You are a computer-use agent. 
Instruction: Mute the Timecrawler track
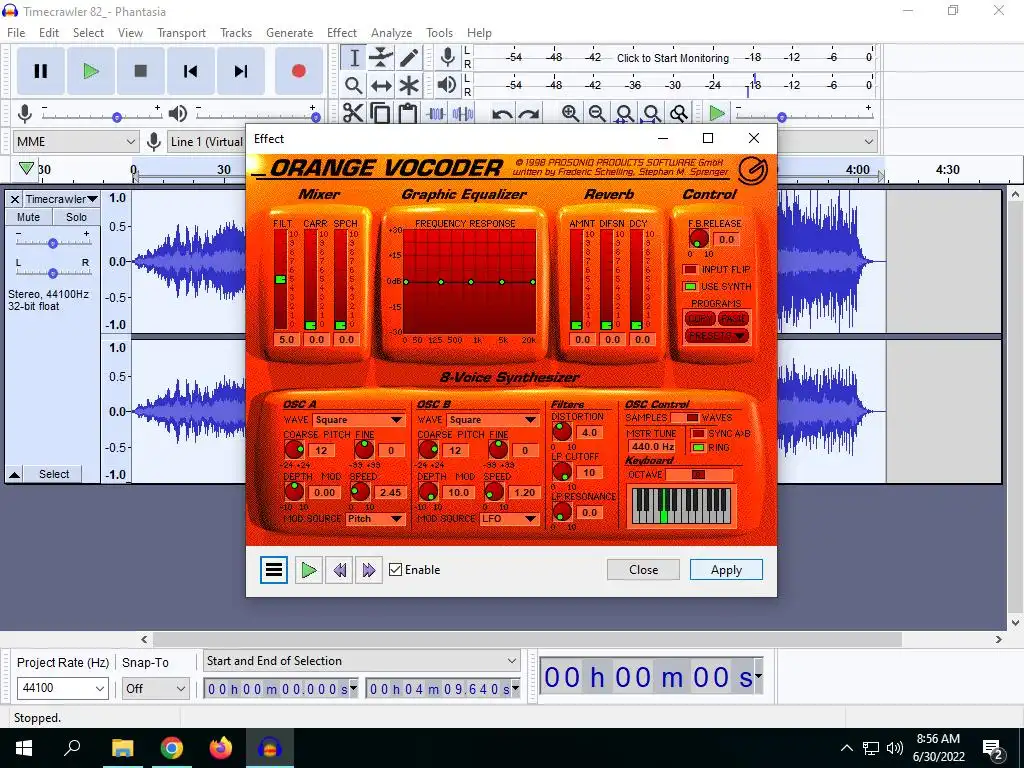click(28, 217)
